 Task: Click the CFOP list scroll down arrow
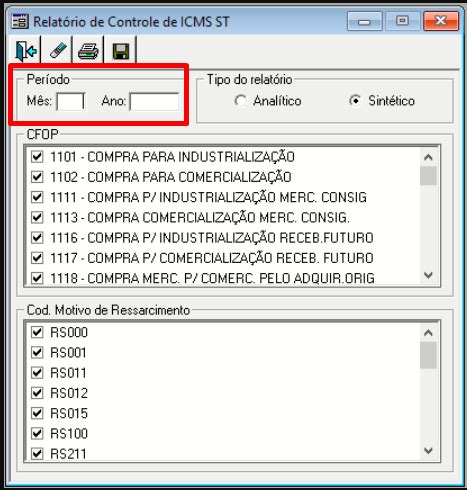[428, 275]
